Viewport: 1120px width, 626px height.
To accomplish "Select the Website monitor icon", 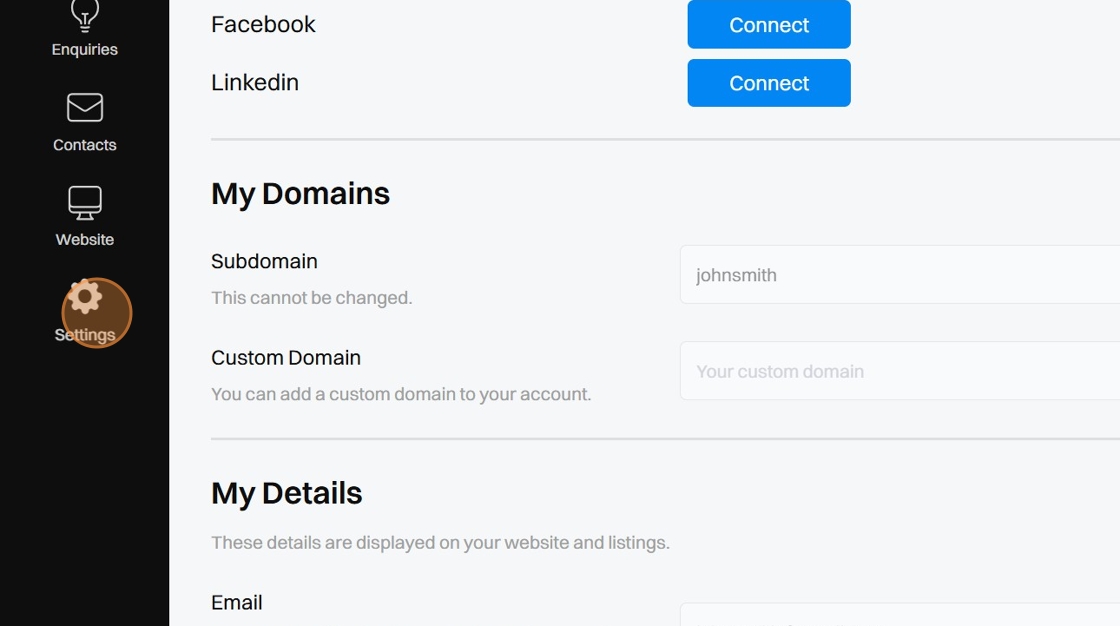I will (x=85, y=202).
